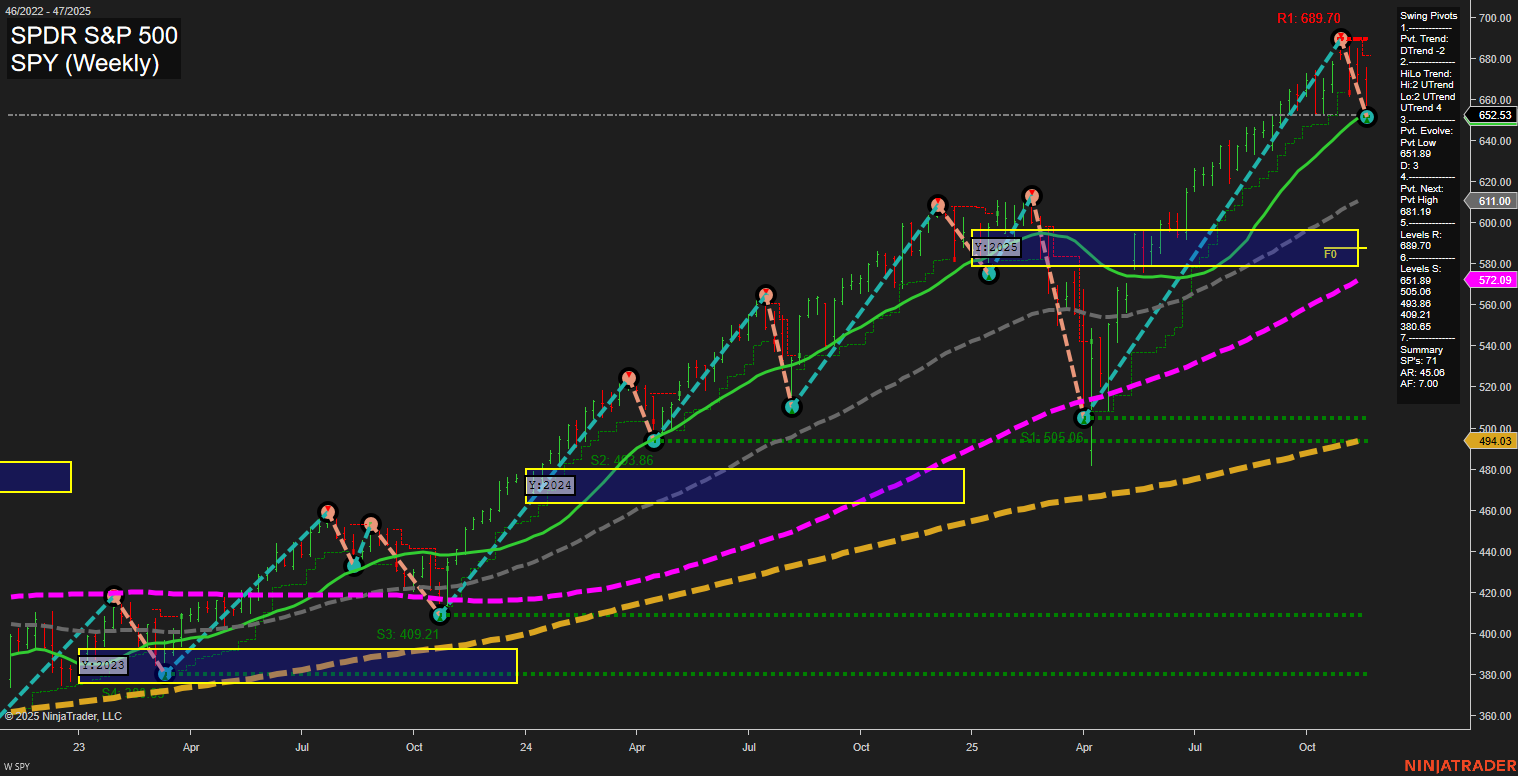
Task: Open the W SPY chart tab
Action: [x=17, y=766]
